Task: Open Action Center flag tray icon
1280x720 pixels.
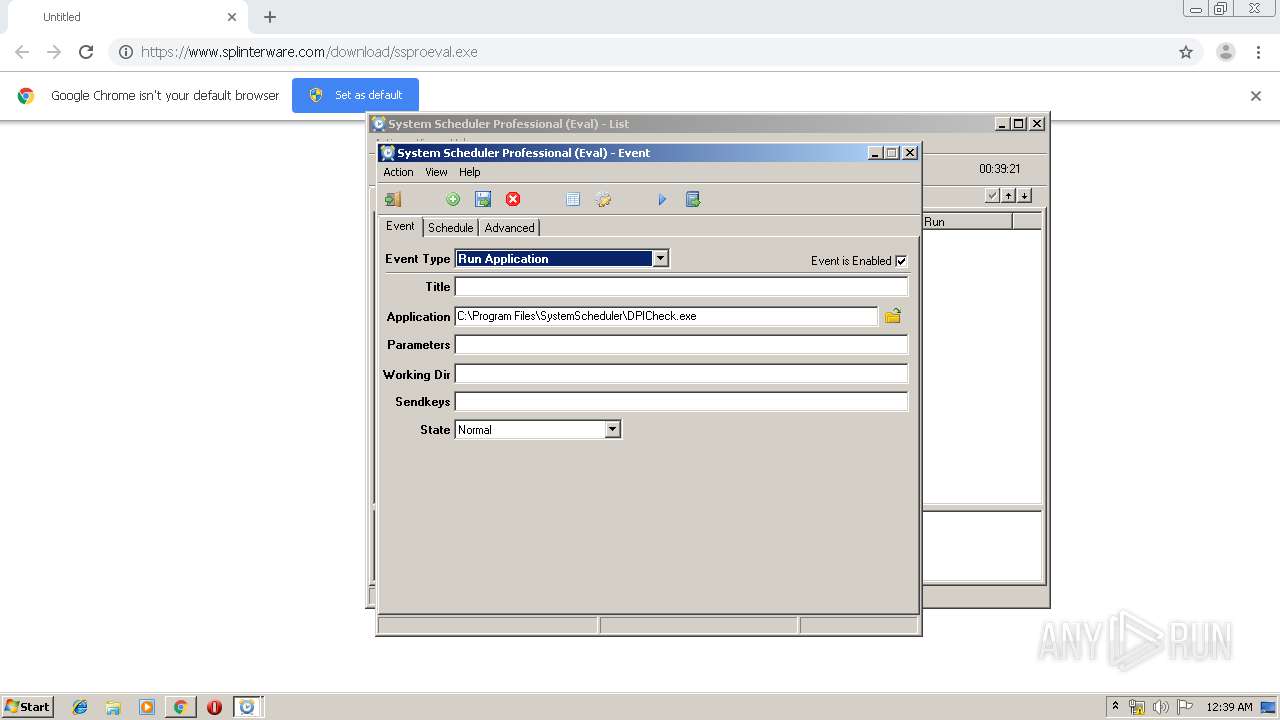Action: coord(1185,707)
